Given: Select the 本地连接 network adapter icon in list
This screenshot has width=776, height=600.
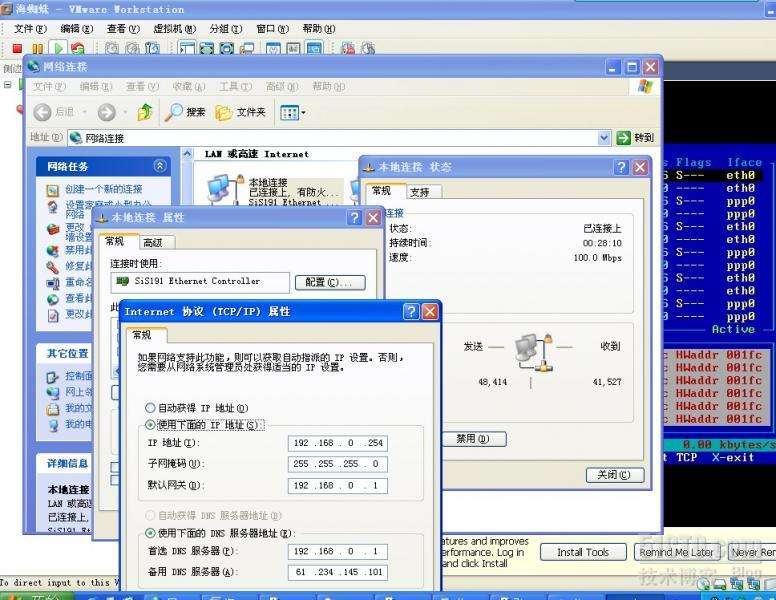Looking at the screenshot, I should click(x=225, y=189).
